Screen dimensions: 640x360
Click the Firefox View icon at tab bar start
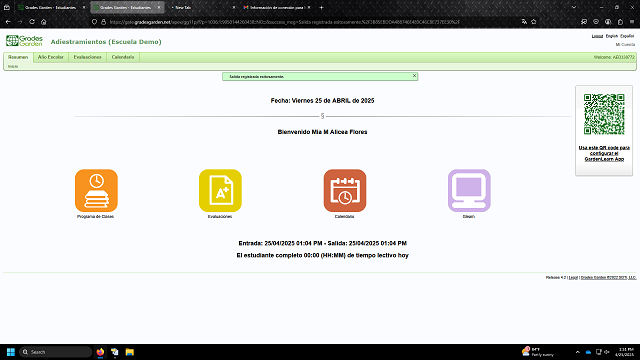(7, 7)
